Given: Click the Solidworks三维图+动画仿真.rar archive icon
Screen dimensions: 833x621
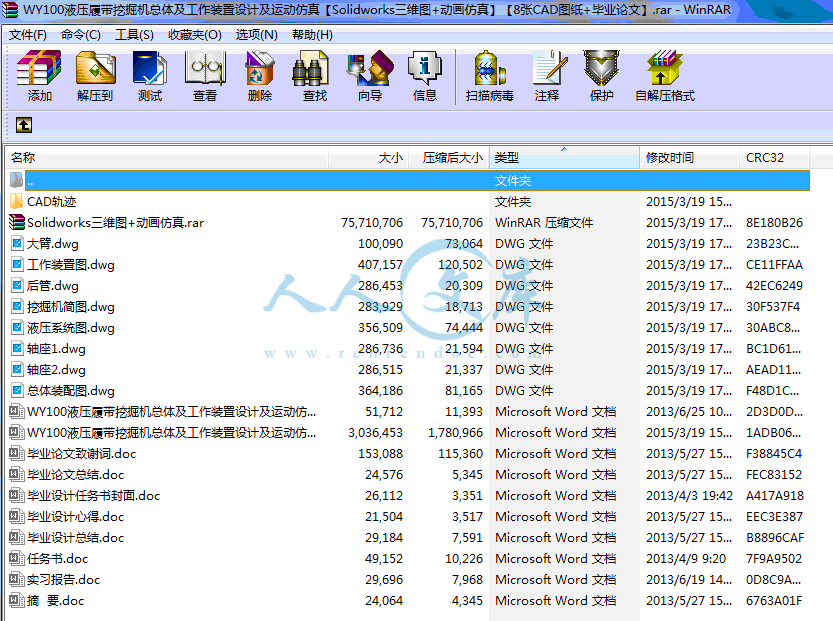Looking at the screenshot, I should [17, 223].
